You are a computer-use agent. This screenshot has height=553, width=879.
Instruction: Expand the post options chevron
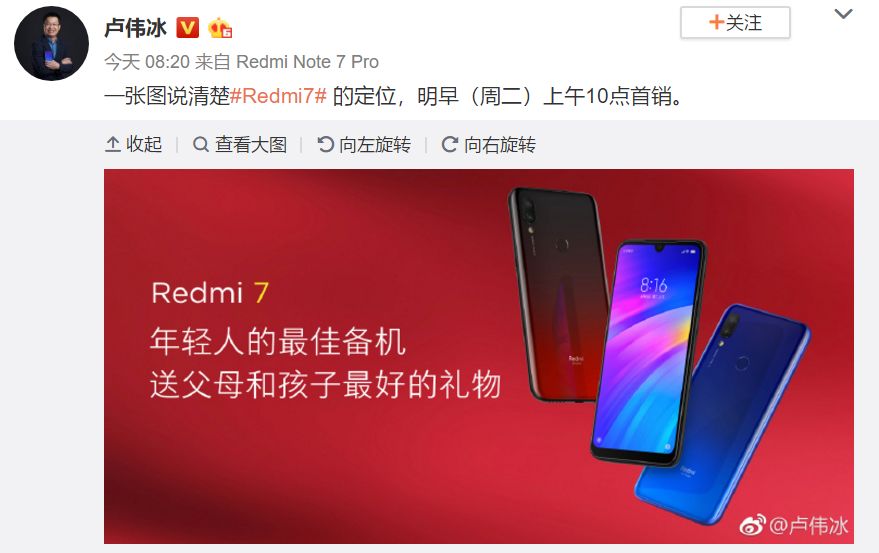(843, 14)
